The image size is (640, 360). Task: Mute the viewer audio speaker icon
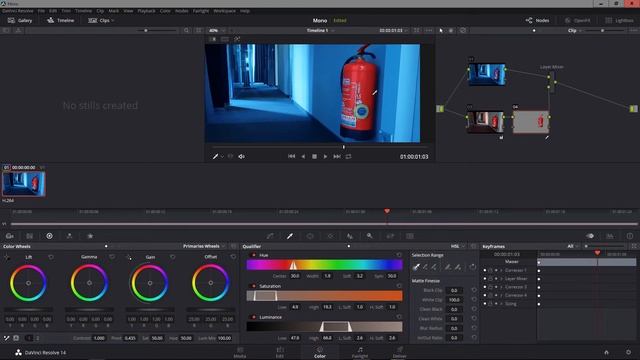pyautogui.click(x=242, y=156)
